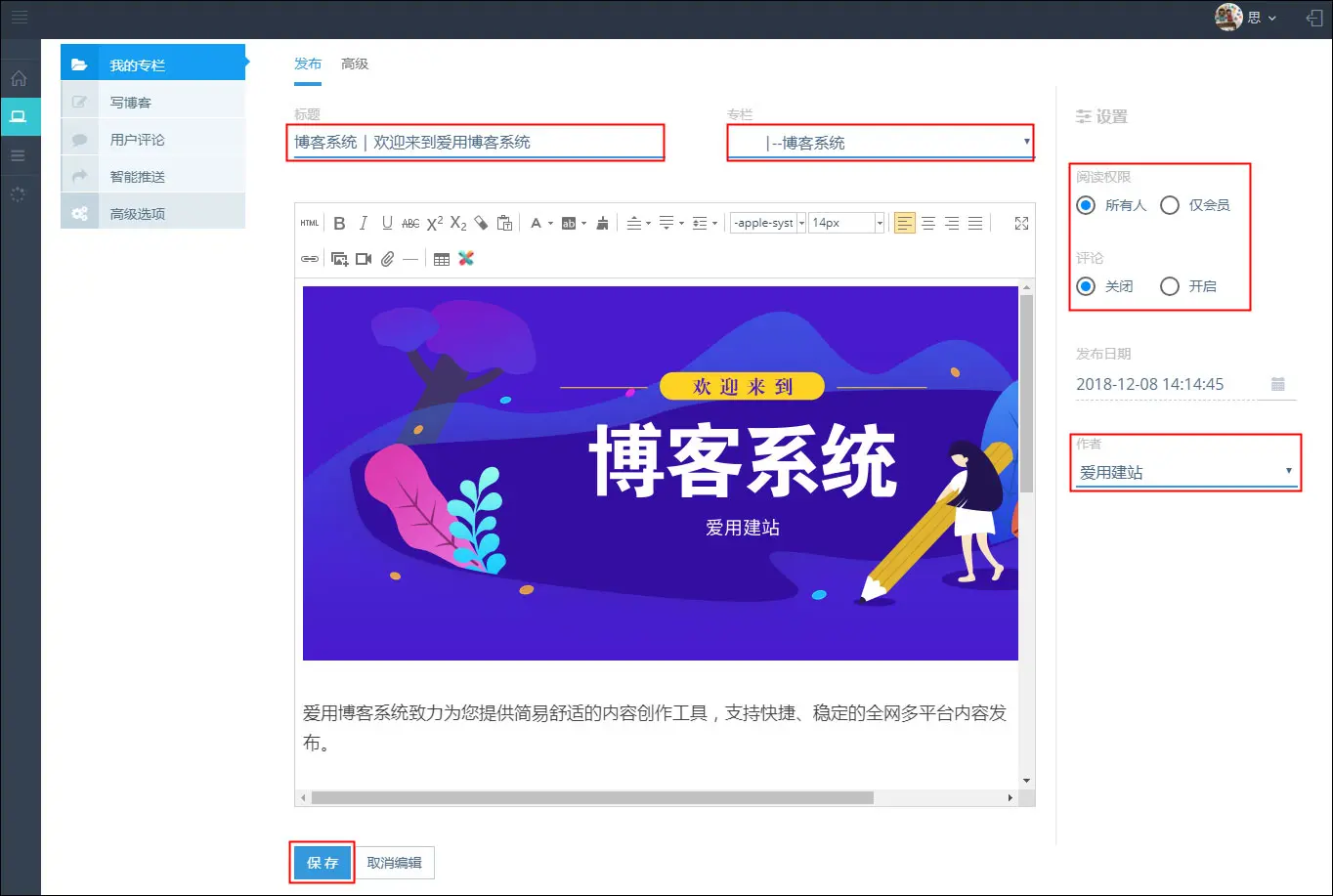Insert a table into the editor
This screenshot has width=1333, height=896.
pyautogui.click(x=442, y=259)
